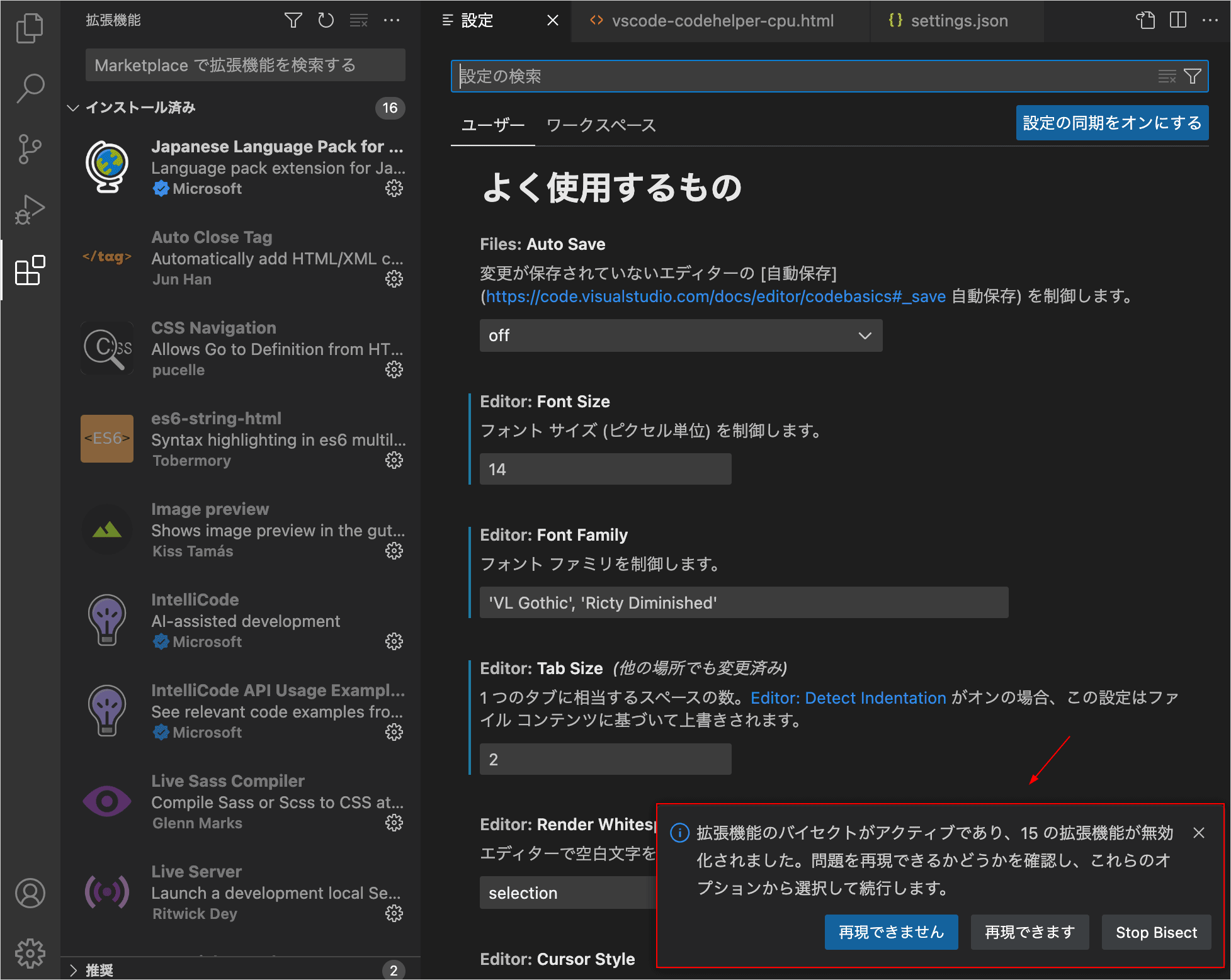
Task: Close the 設定 tab
Action: pyautogui.click(x=553, y=21)
